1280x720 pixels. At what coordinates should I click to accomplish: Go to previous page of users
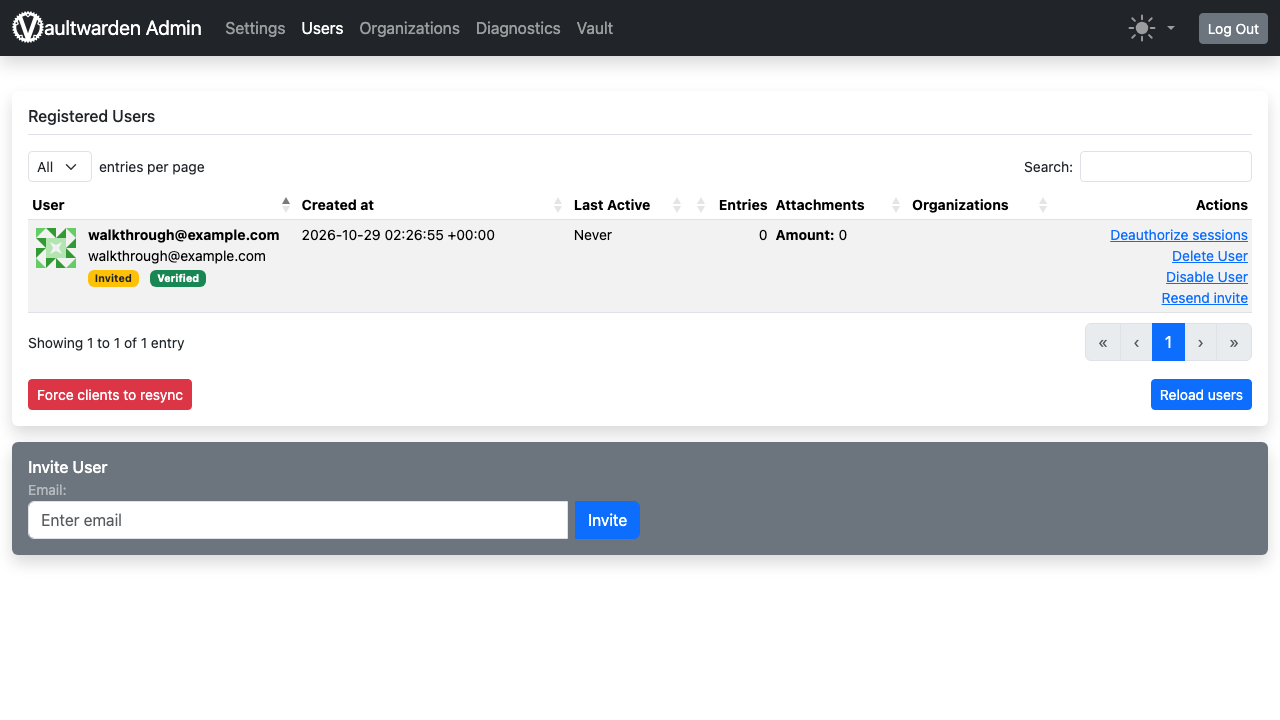pos(1136,342)
